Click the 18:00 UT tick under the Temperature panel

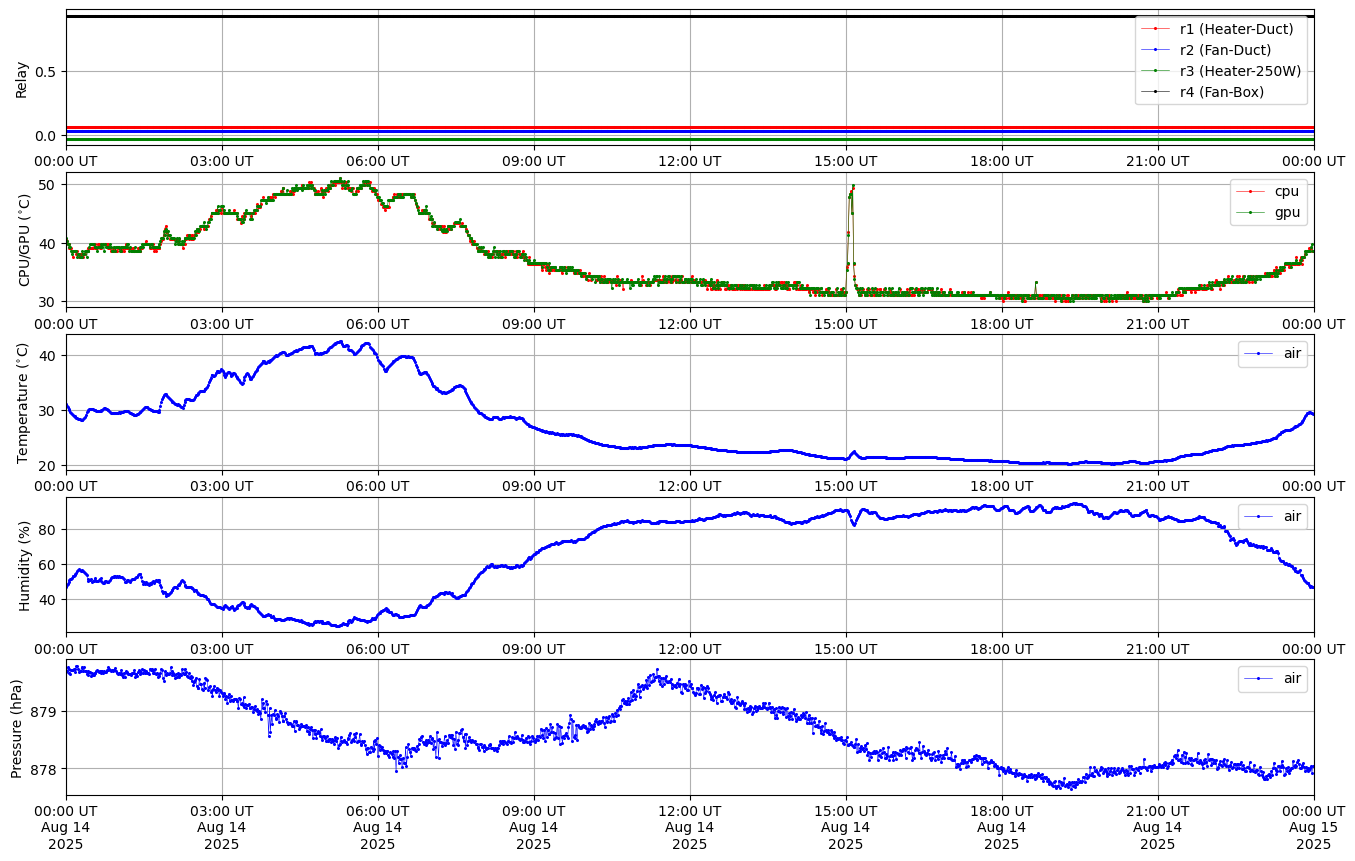pos(1002,486)
